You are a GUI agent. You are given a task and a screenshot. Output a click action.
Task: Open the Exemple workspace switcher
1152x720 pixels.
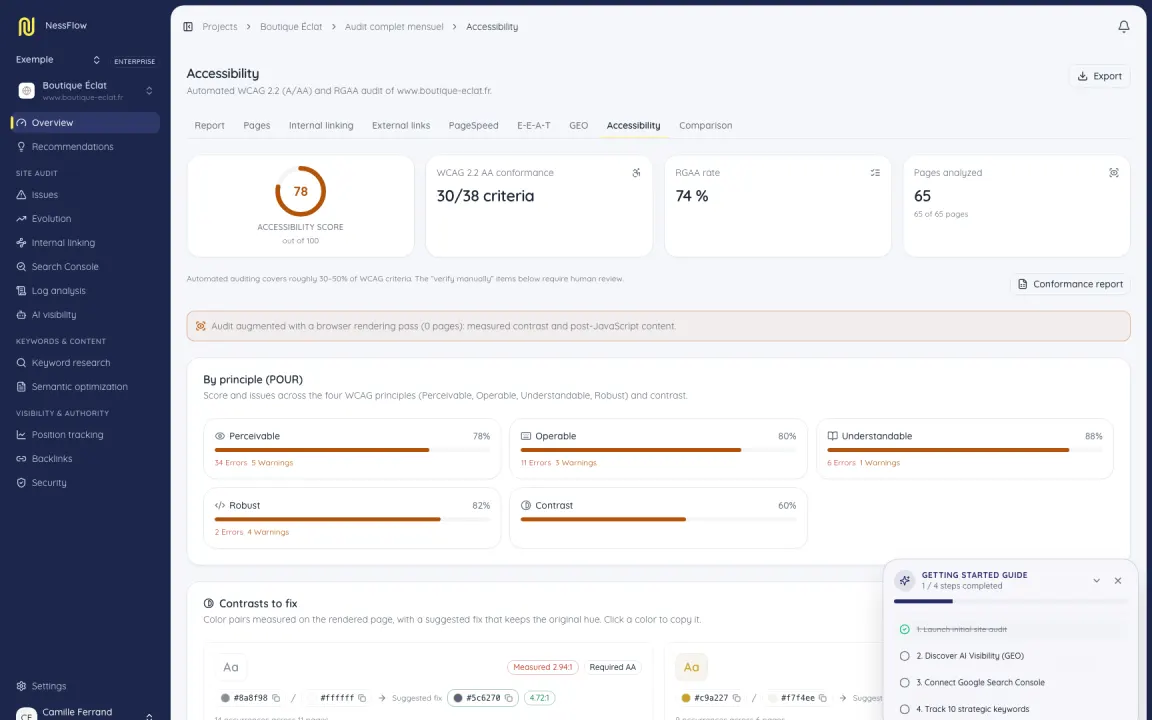point(57,60)
